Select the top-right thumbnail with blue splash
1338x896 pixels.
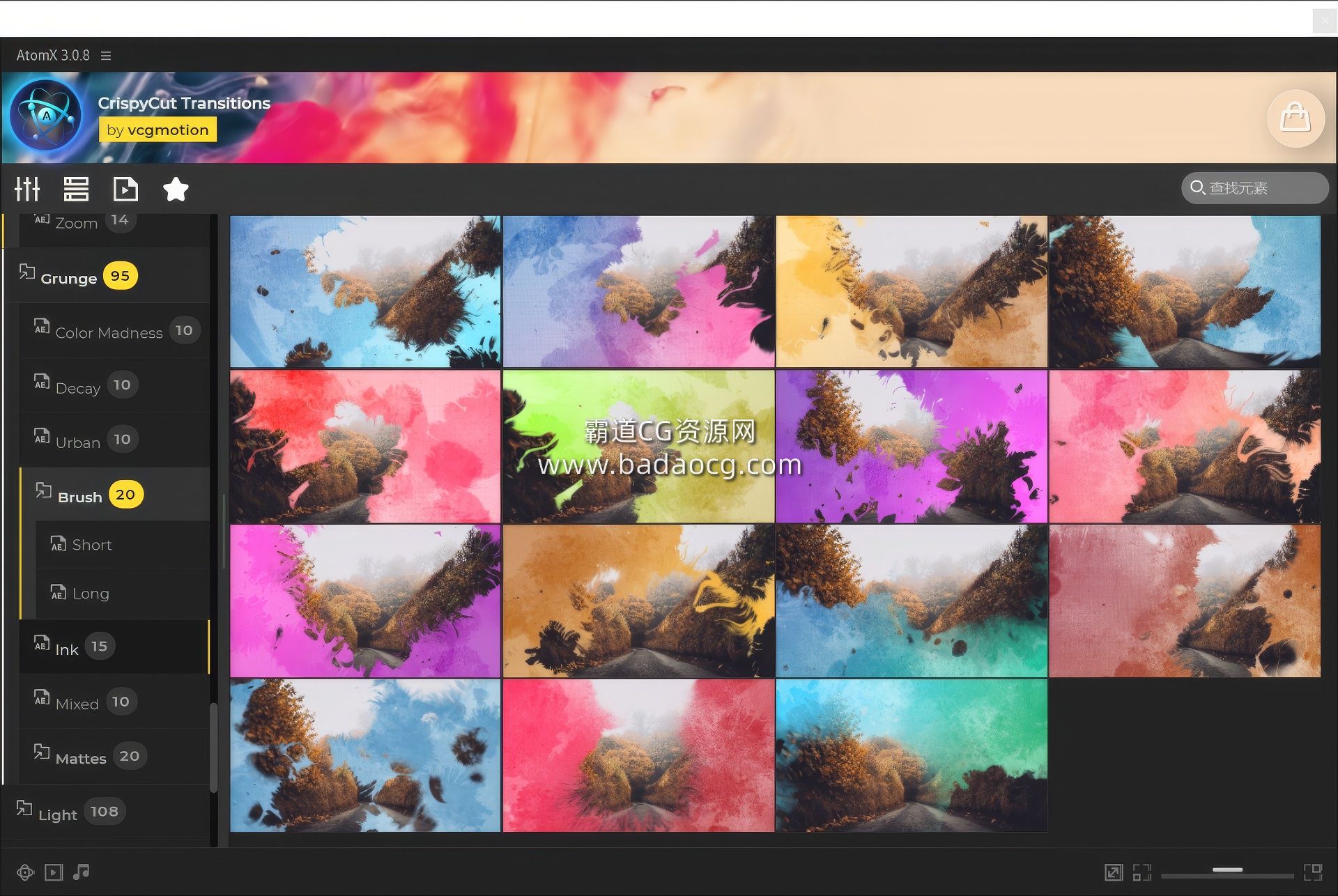pos(1185,291)
